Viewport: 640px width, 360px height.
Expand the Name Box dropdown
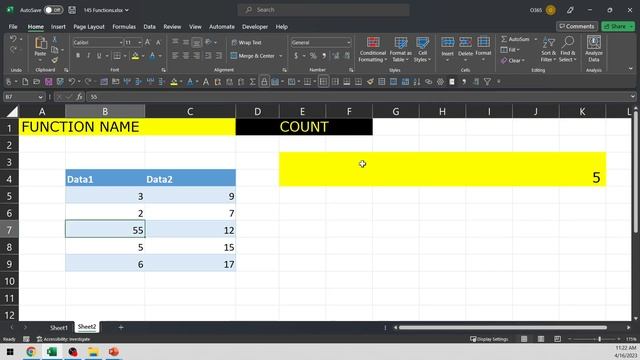point(40,97)
